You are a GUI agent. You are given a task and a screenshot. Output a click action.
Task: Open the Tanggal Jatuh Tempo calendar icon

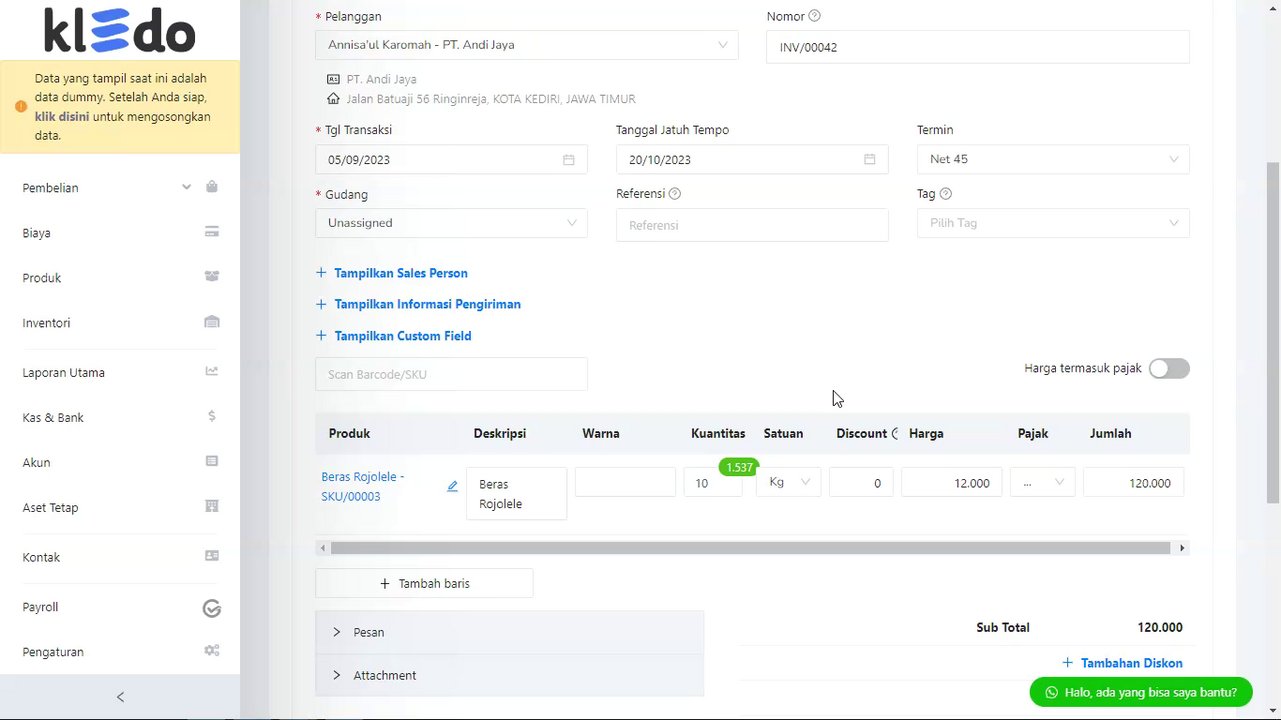coord(869,160)
